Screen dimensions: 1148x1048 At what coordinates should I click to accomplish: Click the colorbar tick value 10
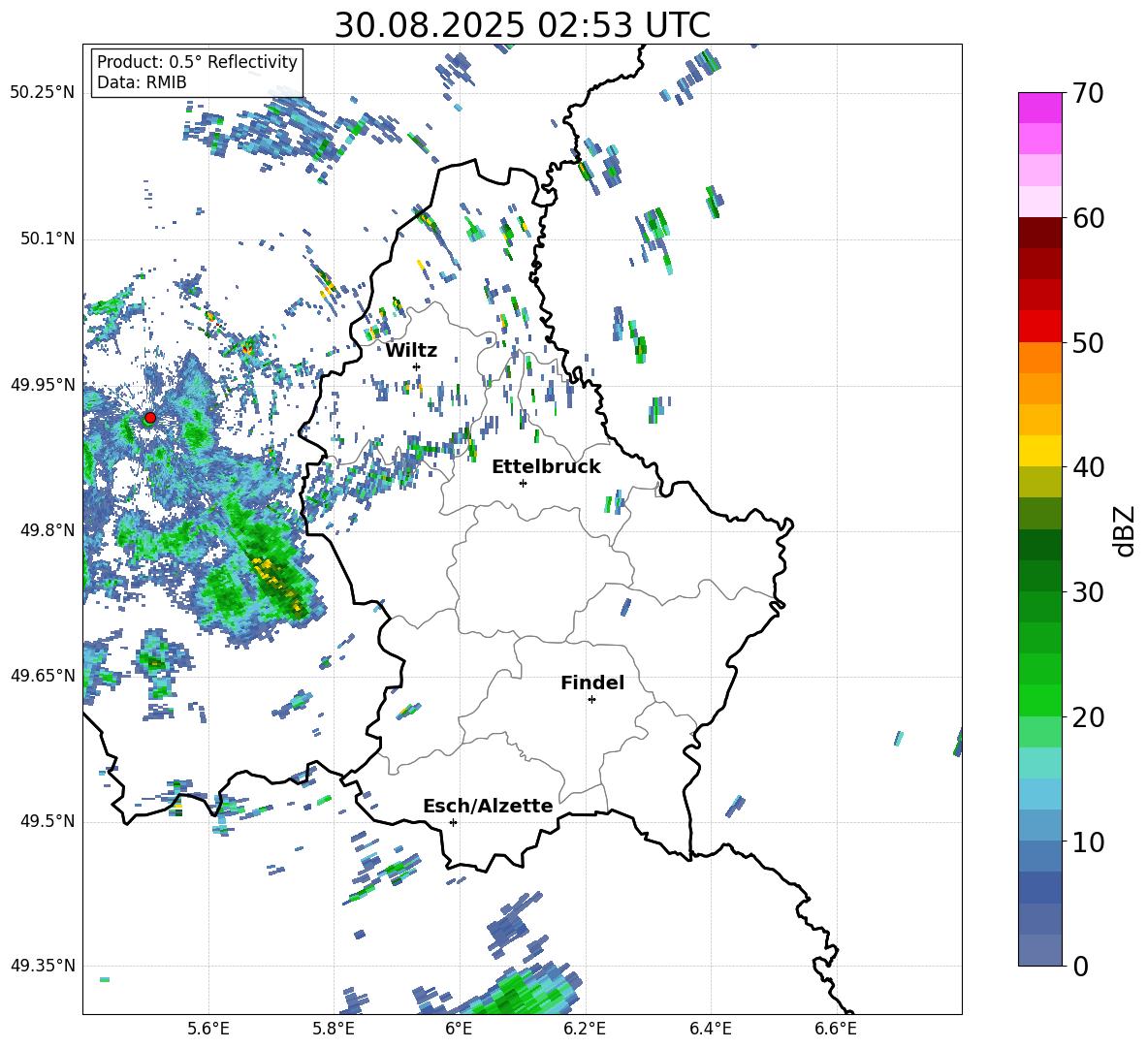(x=1088, y=842)
